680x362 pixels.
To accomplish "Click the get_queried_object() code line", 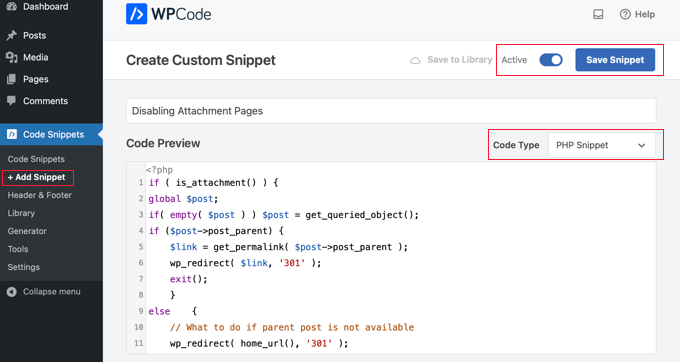I will tap(284, 215).
